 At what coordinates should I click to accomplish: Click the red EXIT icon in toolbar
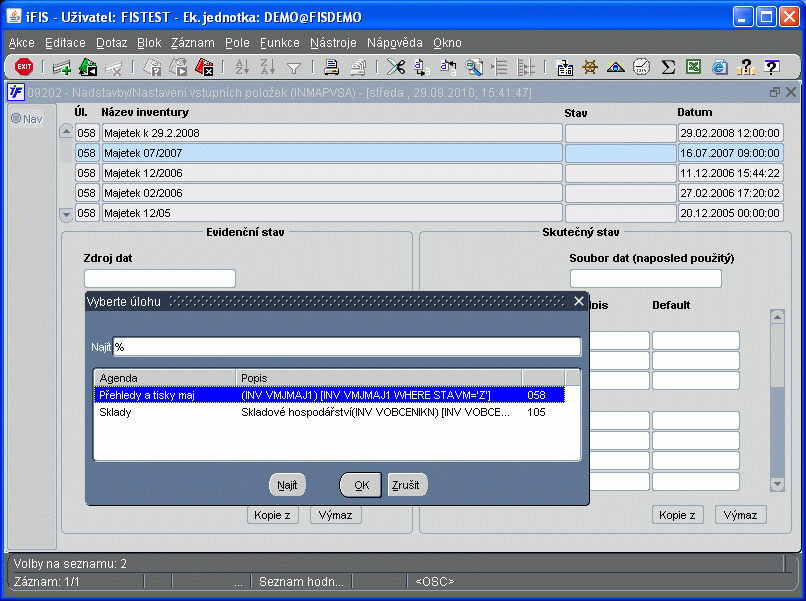point(24,68)
